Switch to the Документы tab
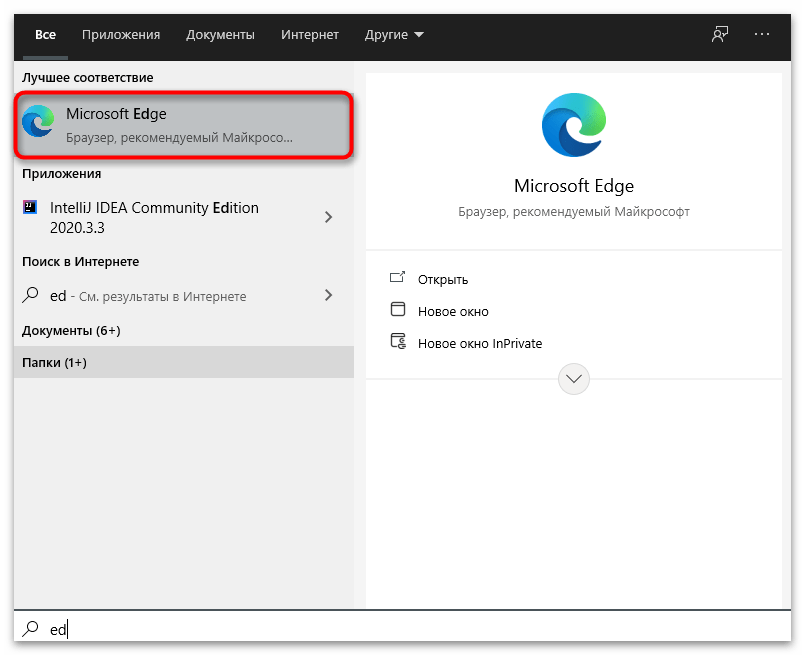 point(220,34)
